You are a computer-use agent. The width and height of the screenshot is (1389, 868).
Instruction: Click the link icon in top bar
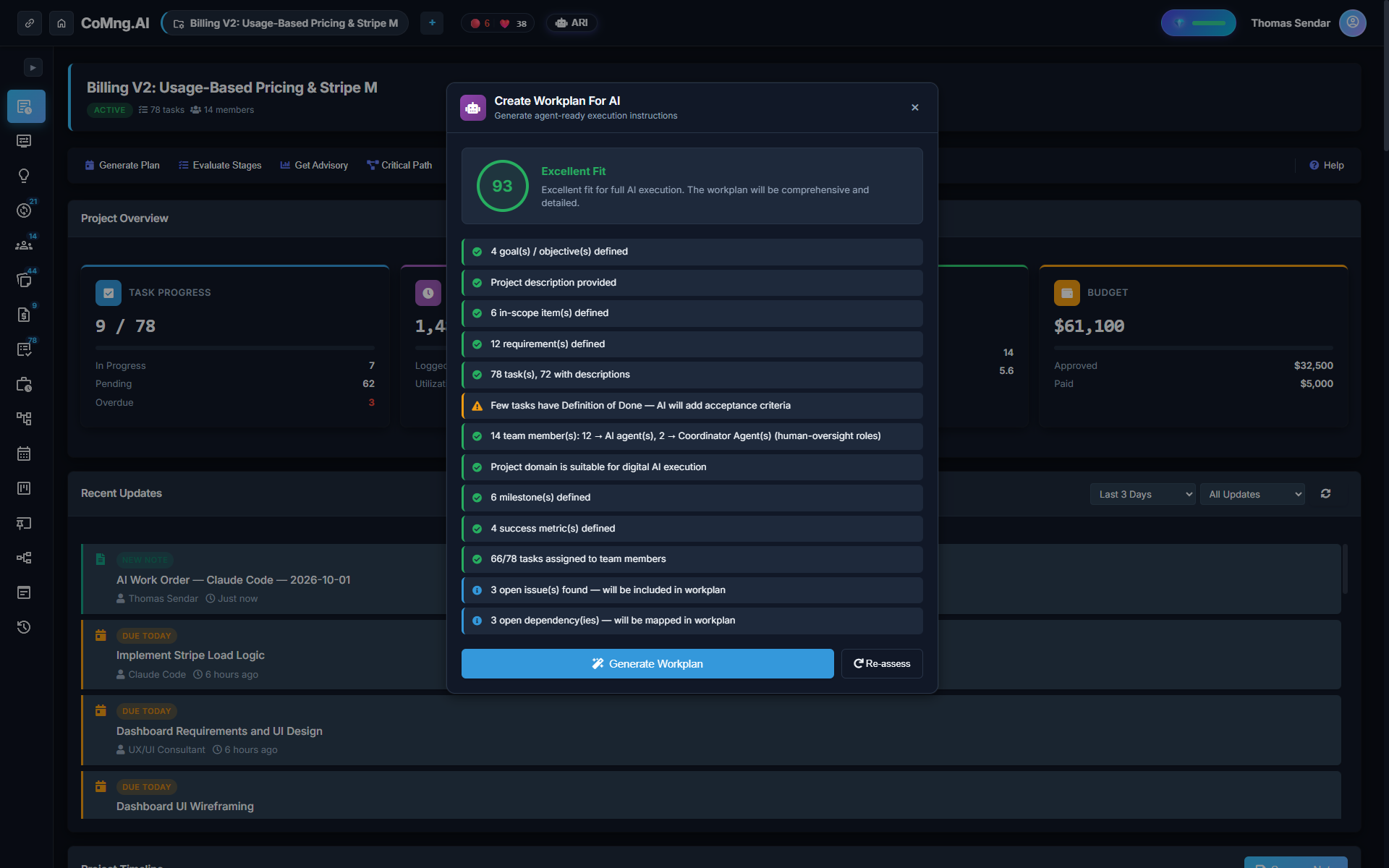tap(29, 23)
